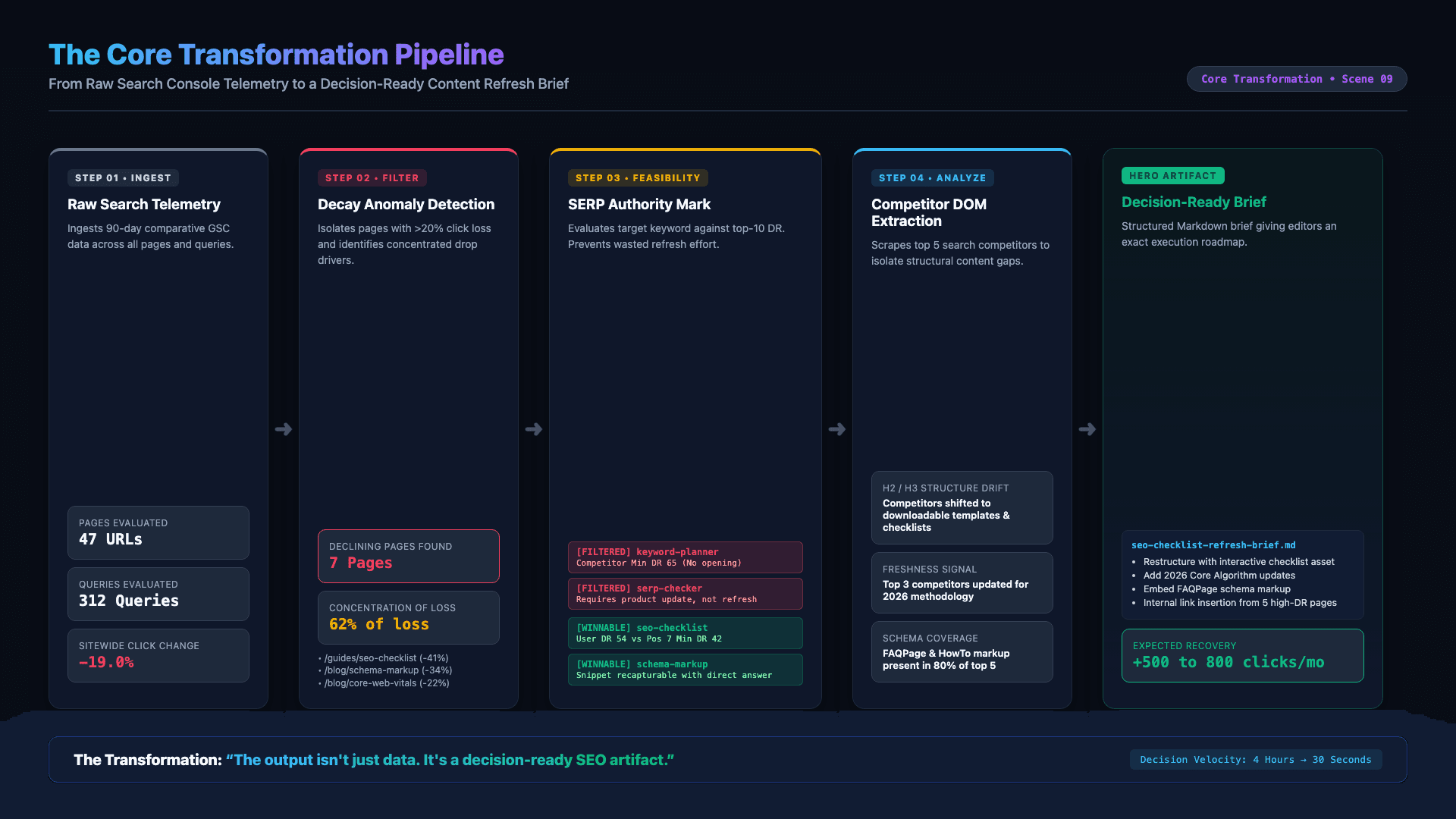Click the arrow between Ingest and Filter cards
The width and height of the screenshot is (1456, 819).
click(x=284, y=429)
